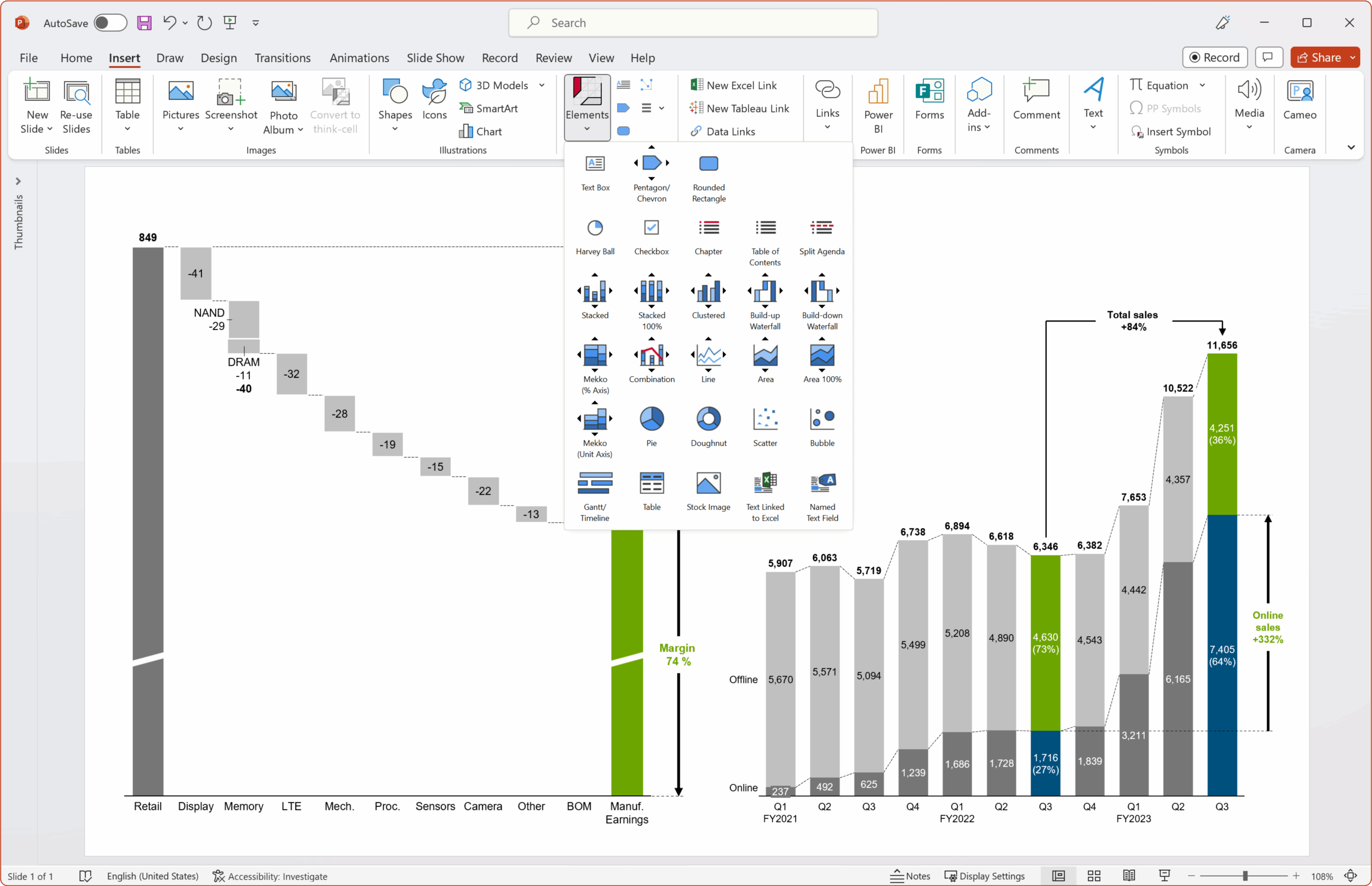Open the Slide Show menu tab

[x=436, y=57]
